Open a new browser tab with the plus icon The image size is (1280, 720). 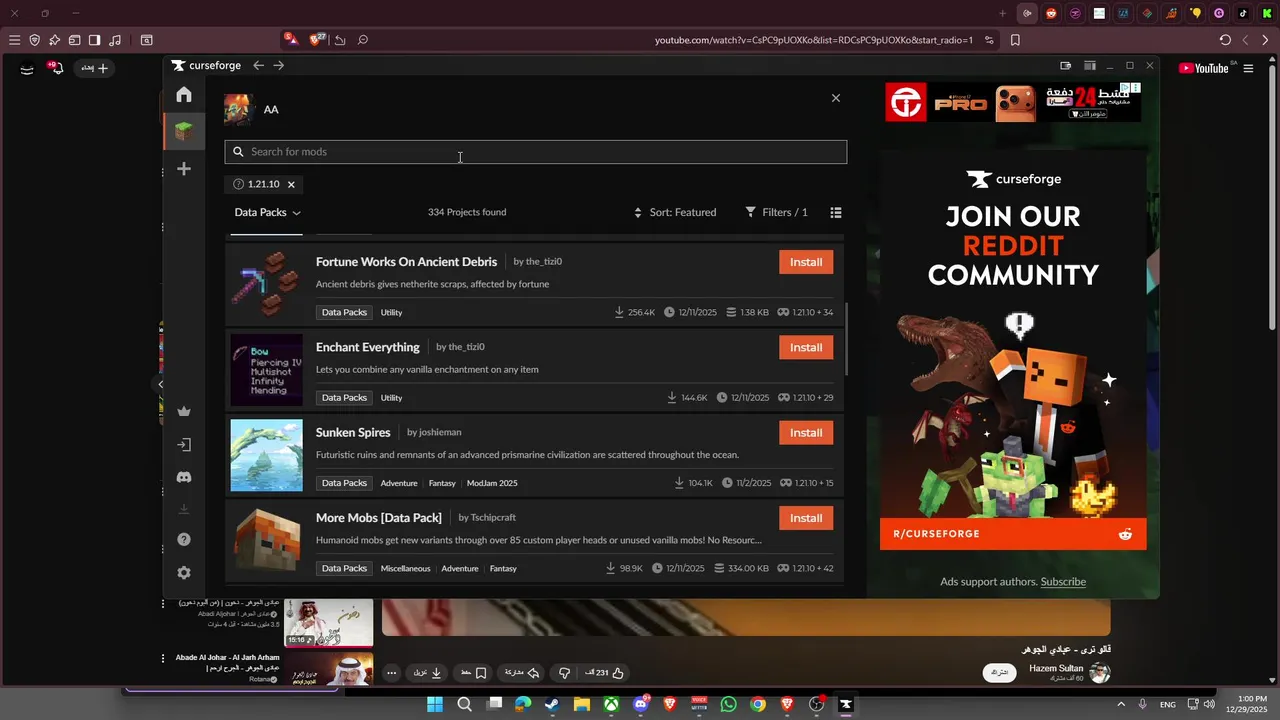pyautogui.click(x=1002, y=13)
